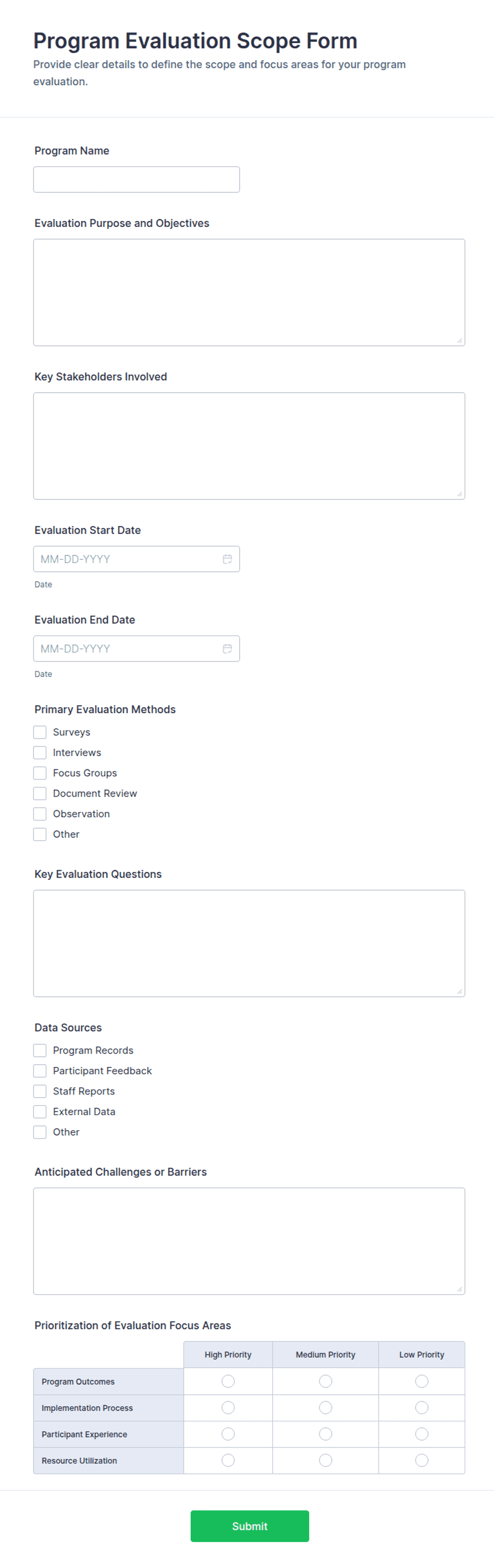The image size is (494, 1568).
Task: Tick the Focus Groups checkbox
Action: point(39,773)
